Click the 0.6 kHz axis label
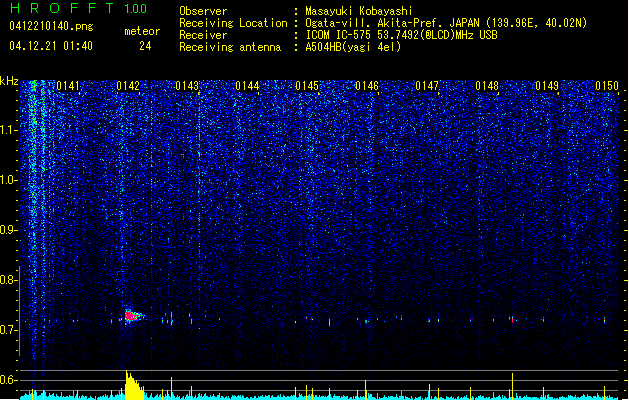The image size is (629, 400). (x=9, y=380)
